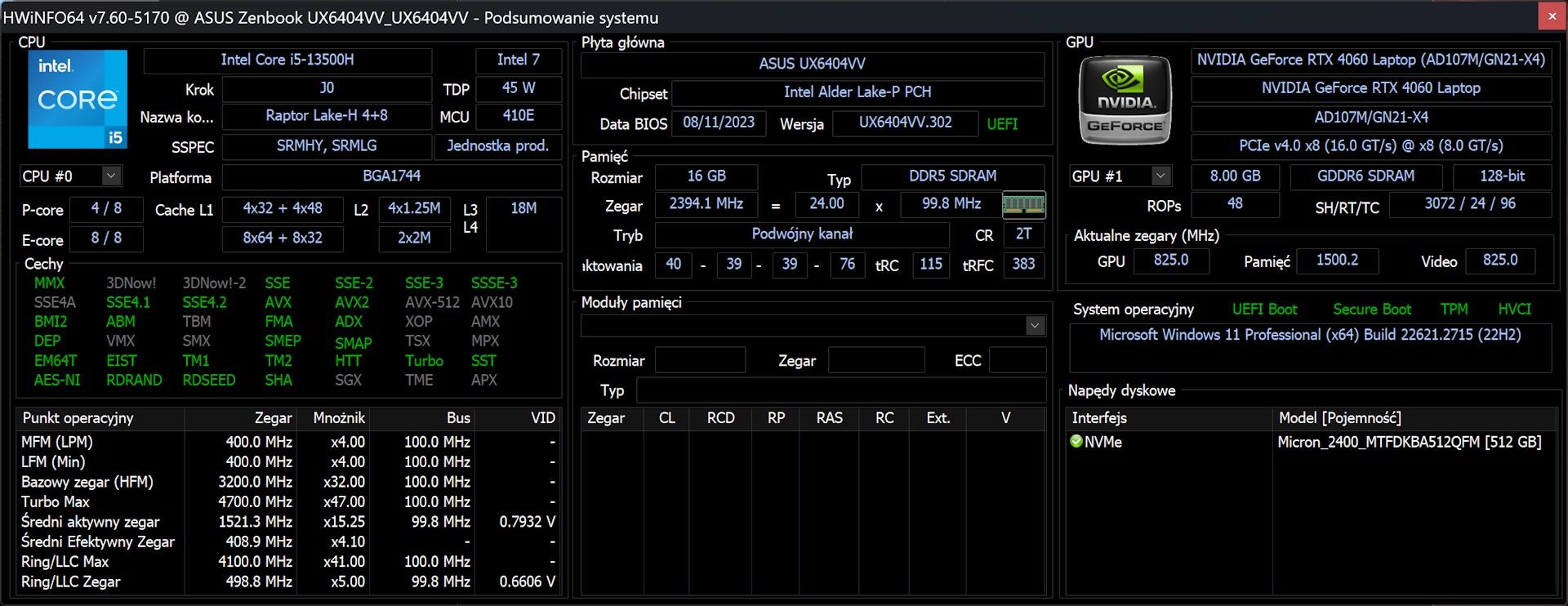Viewport: 1568px width, 606px height.
Task: Open the GPU #1 selector dropdown
Action: 1160,176
